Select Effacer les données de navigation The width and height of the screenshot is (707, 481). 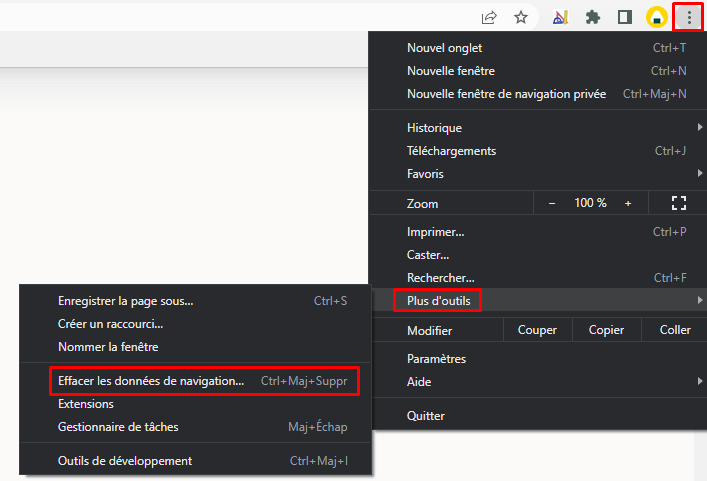151,381
